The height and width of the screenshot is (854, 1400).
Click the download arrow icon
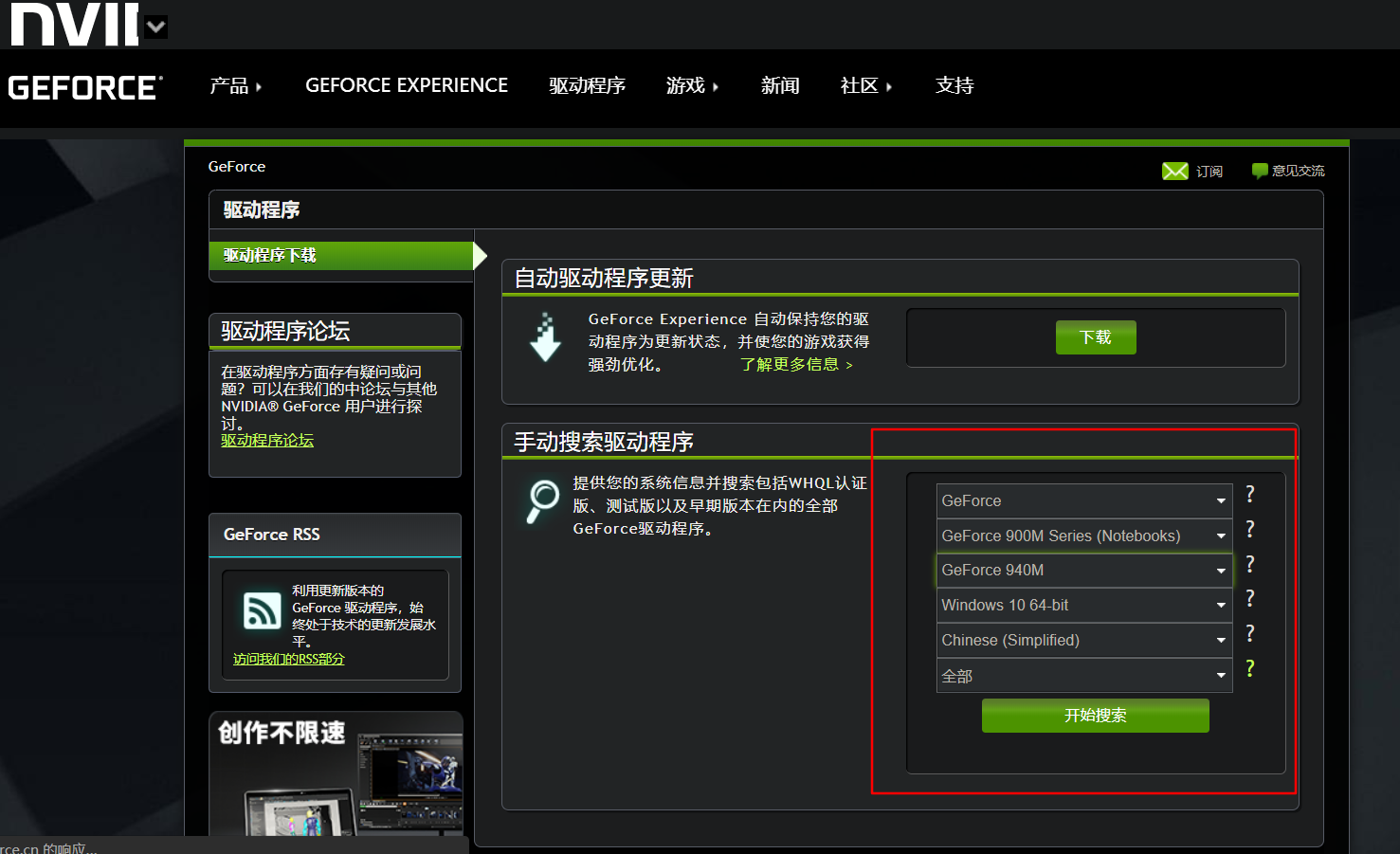[545, 337]
